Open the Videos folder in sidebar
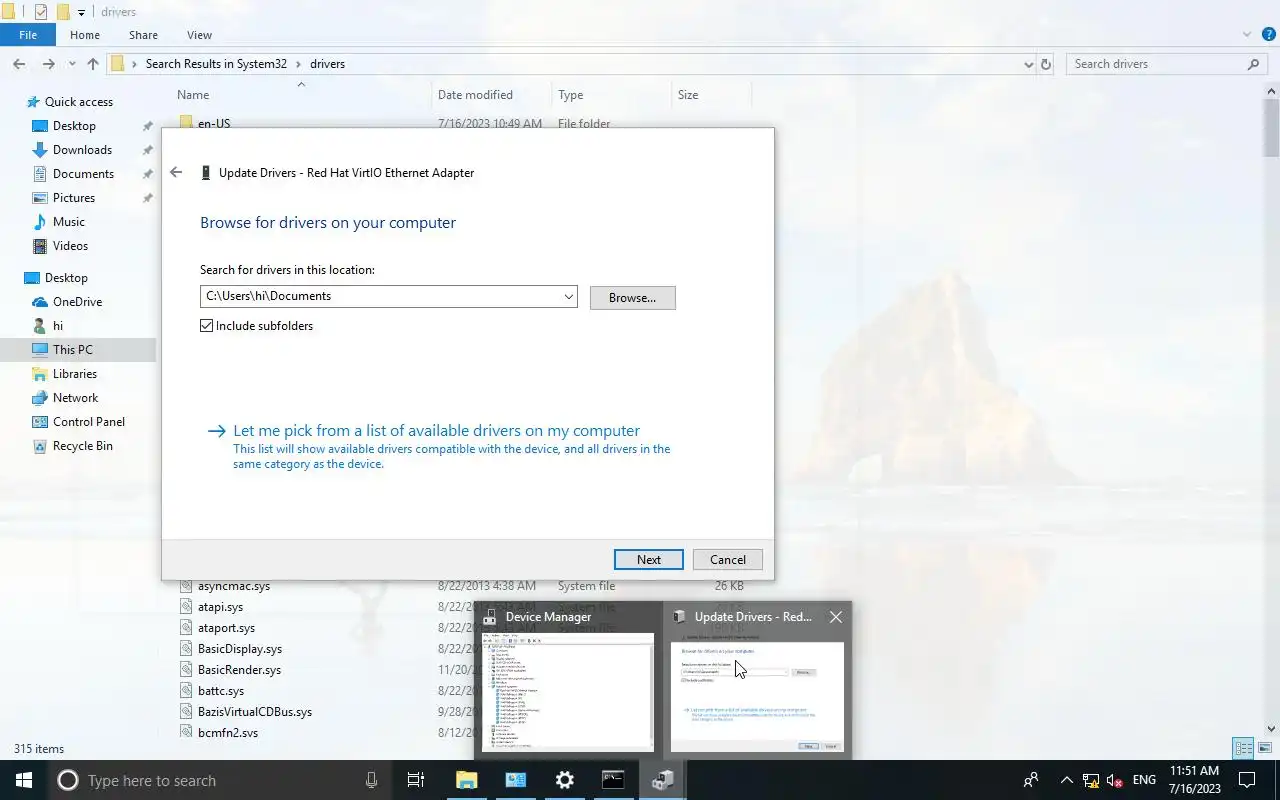The width and height of the screenshot is (1280, 800). click(70, 246)
